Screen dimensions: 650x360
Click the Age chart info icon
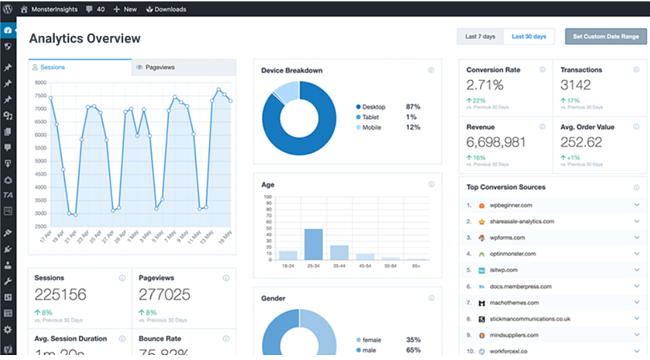(x=431, y=184)
